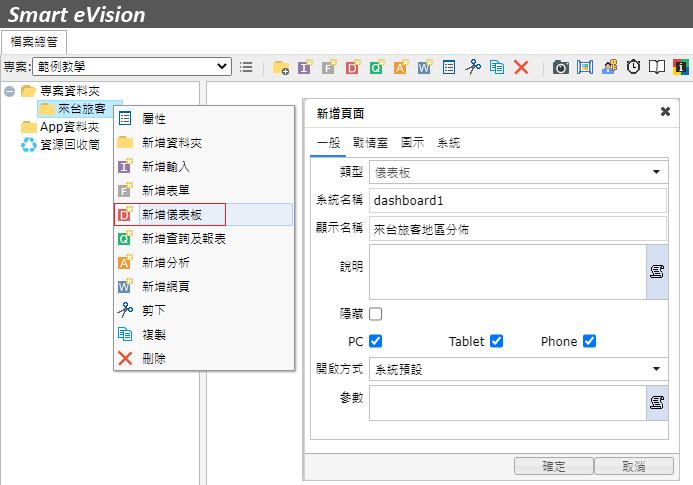693x485 pixels.
Task: Click the camera toolbar icon
Action: tap(561, 67)
